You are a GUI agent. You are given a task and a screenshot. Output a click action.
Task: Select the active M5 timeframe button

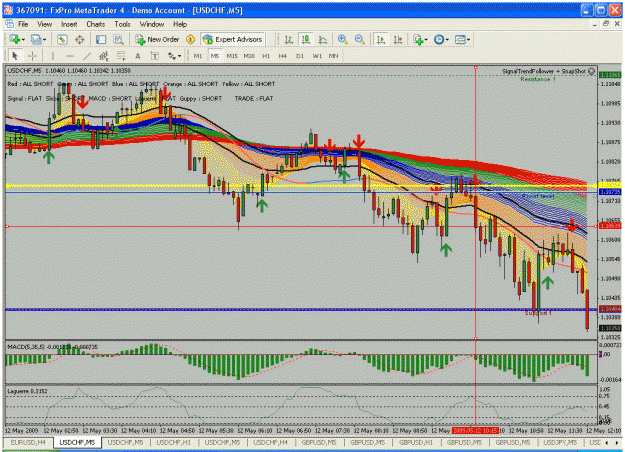(x=215, y=56)
